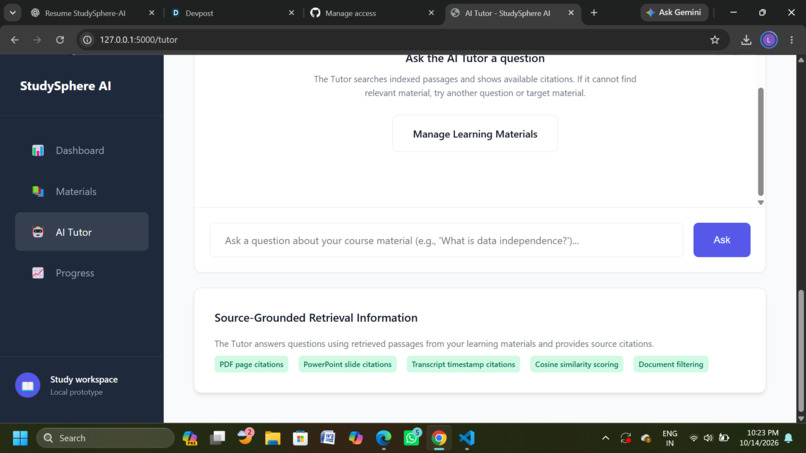
Task: Open Word from the taskbar
Action: coord(328,438)
